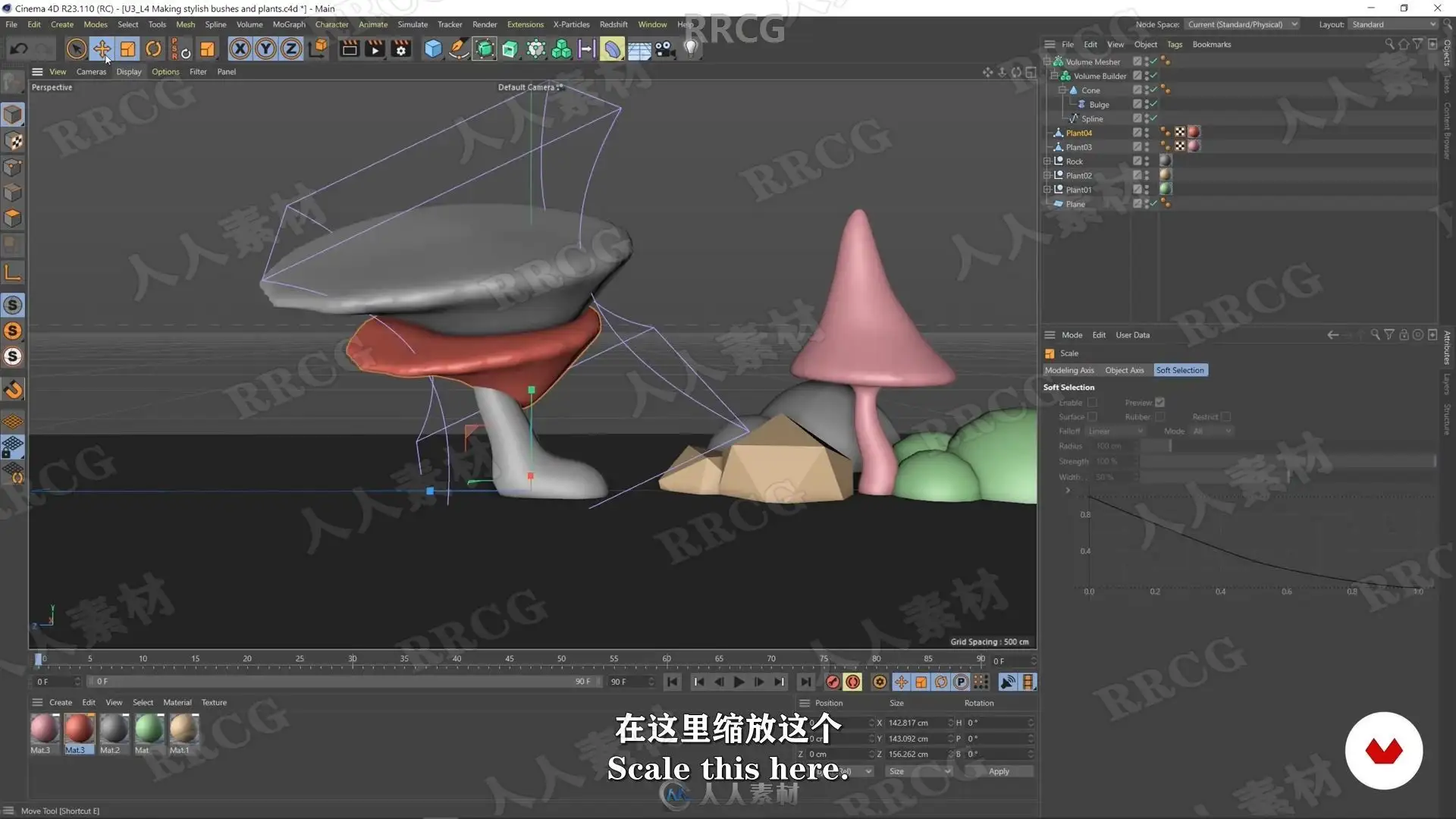Expand the Plant02 object node

[x=1047, y=176]
